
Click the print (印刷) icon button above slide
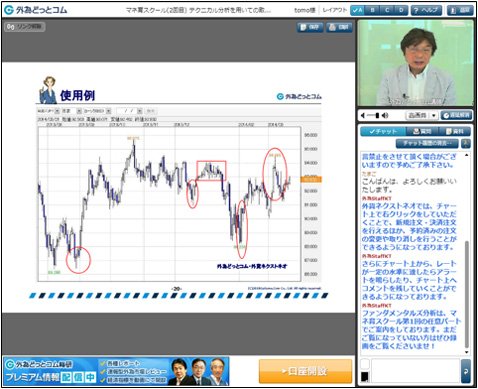[339, 27]
